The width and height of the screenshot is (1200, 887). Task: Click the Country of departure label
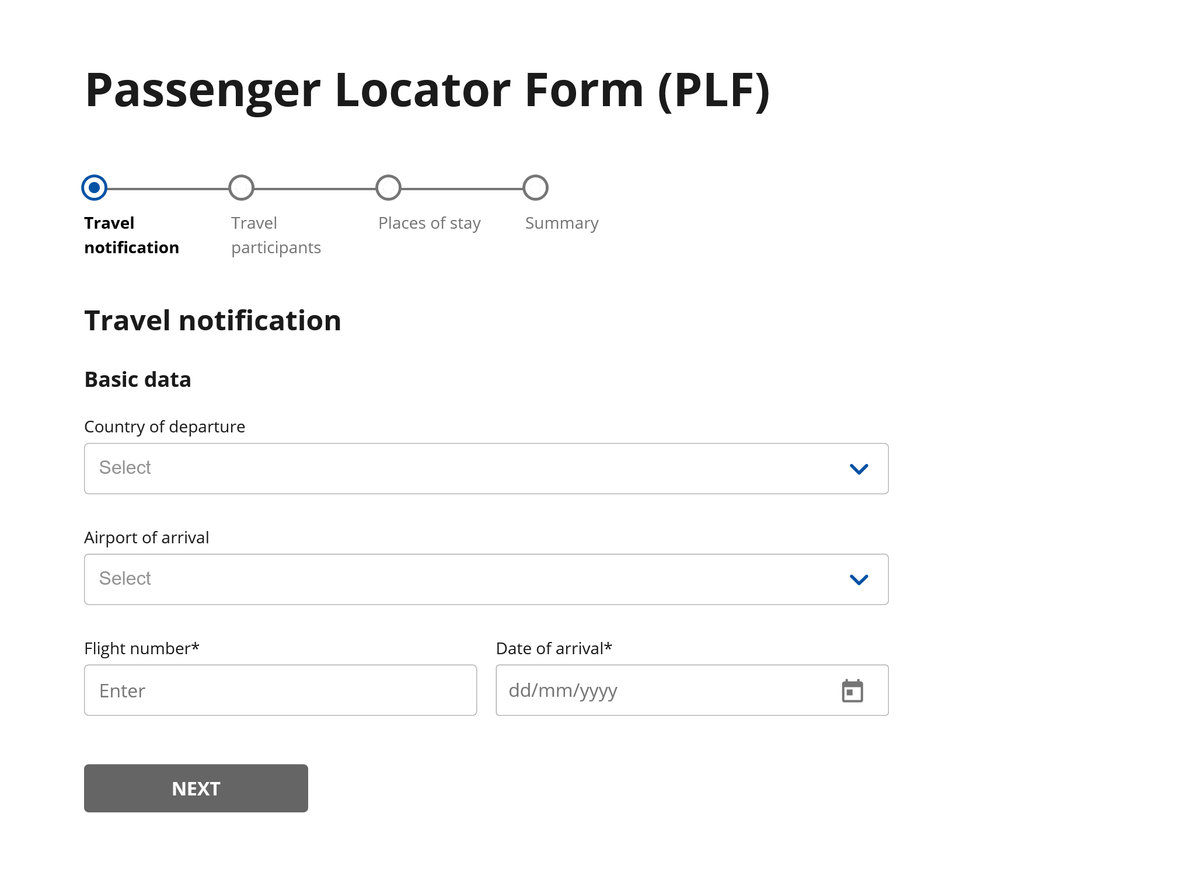click(164, 427)
